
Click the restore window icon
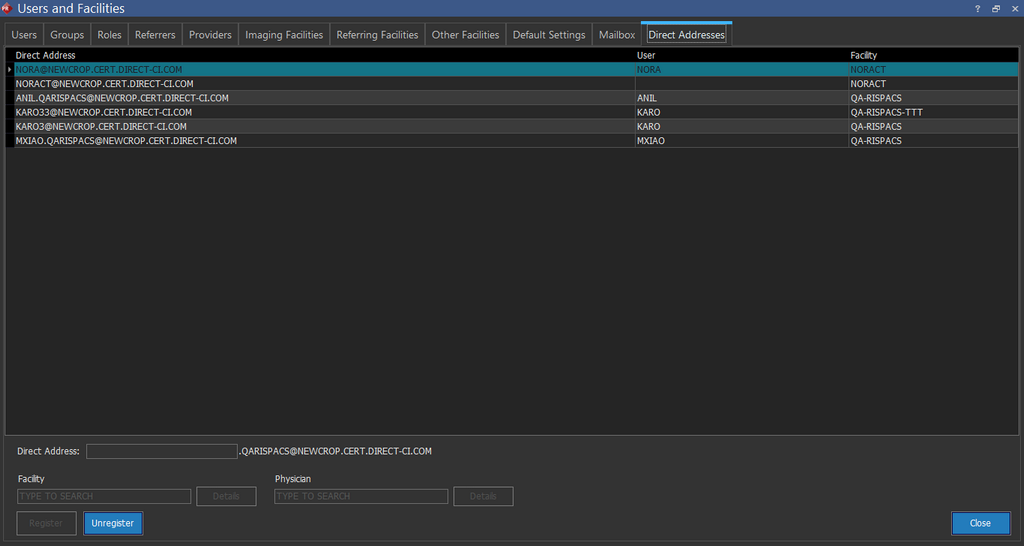point(995,8)
